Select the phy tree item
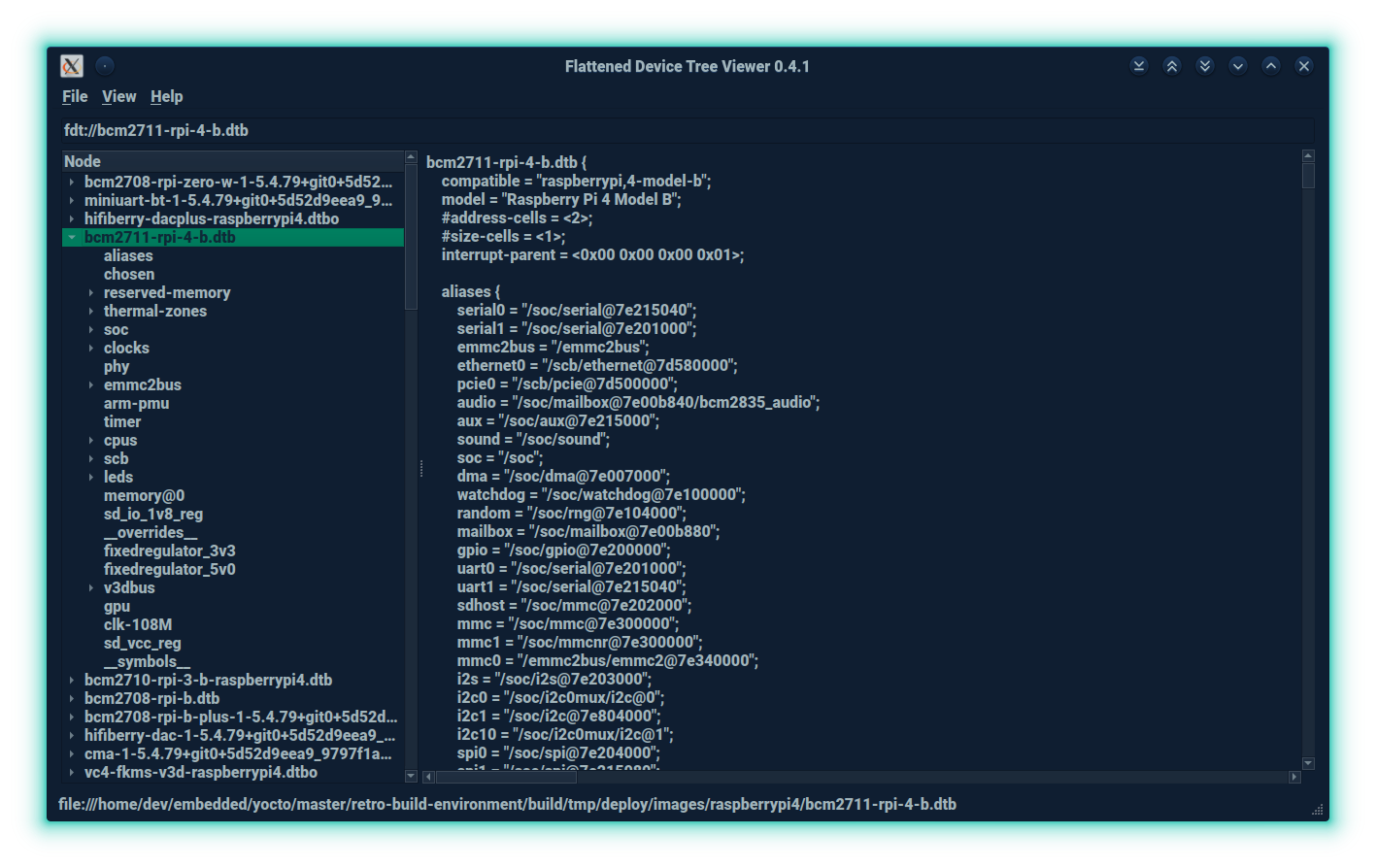 [117, 366]
